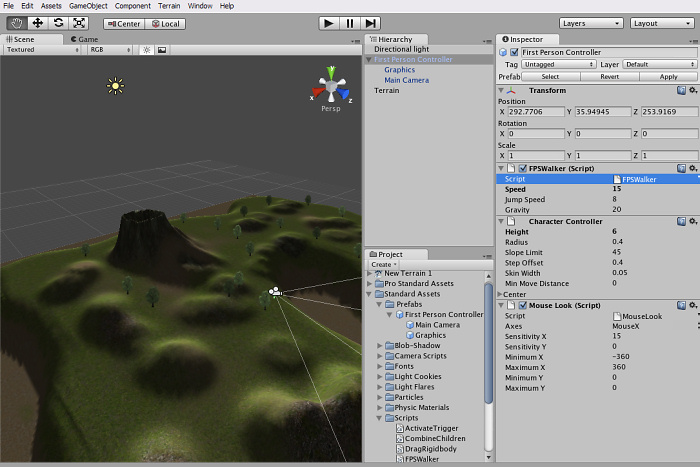Click the prefab Revert button
This screenshot has width=700, height=467.
coord(609,77)
